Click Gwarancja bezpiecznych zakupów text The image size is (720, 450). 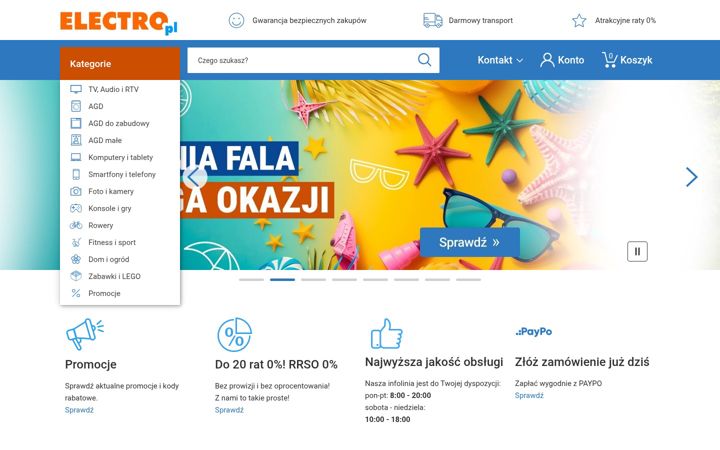[309, 21]
